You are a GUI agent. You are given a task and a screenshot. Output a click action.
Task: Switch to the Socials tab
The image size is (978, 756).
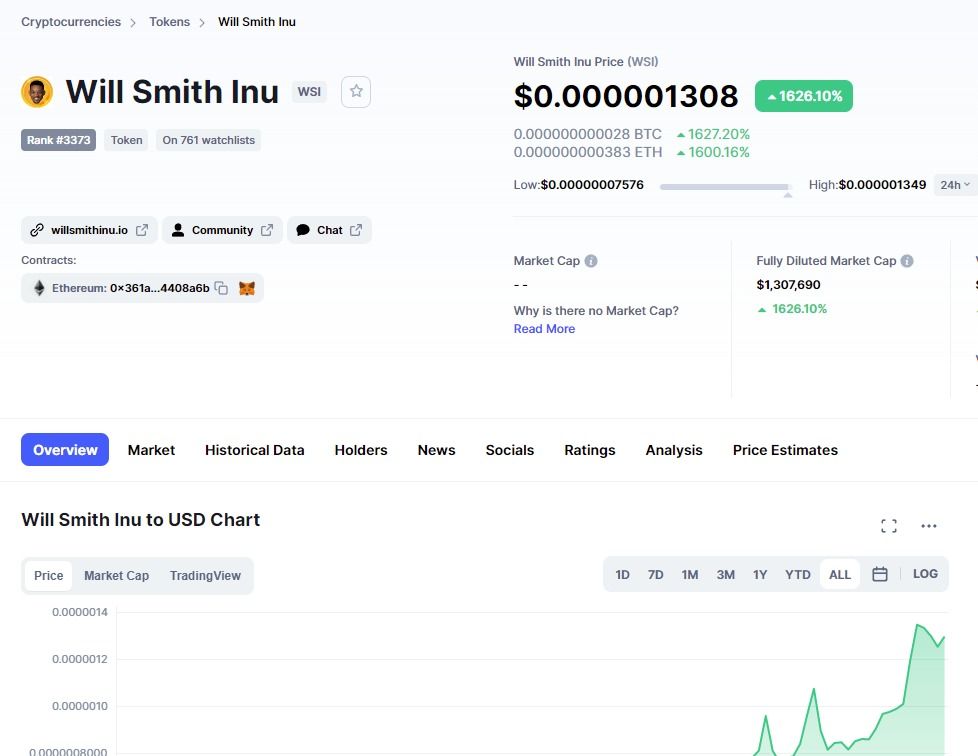pos(510,450)
